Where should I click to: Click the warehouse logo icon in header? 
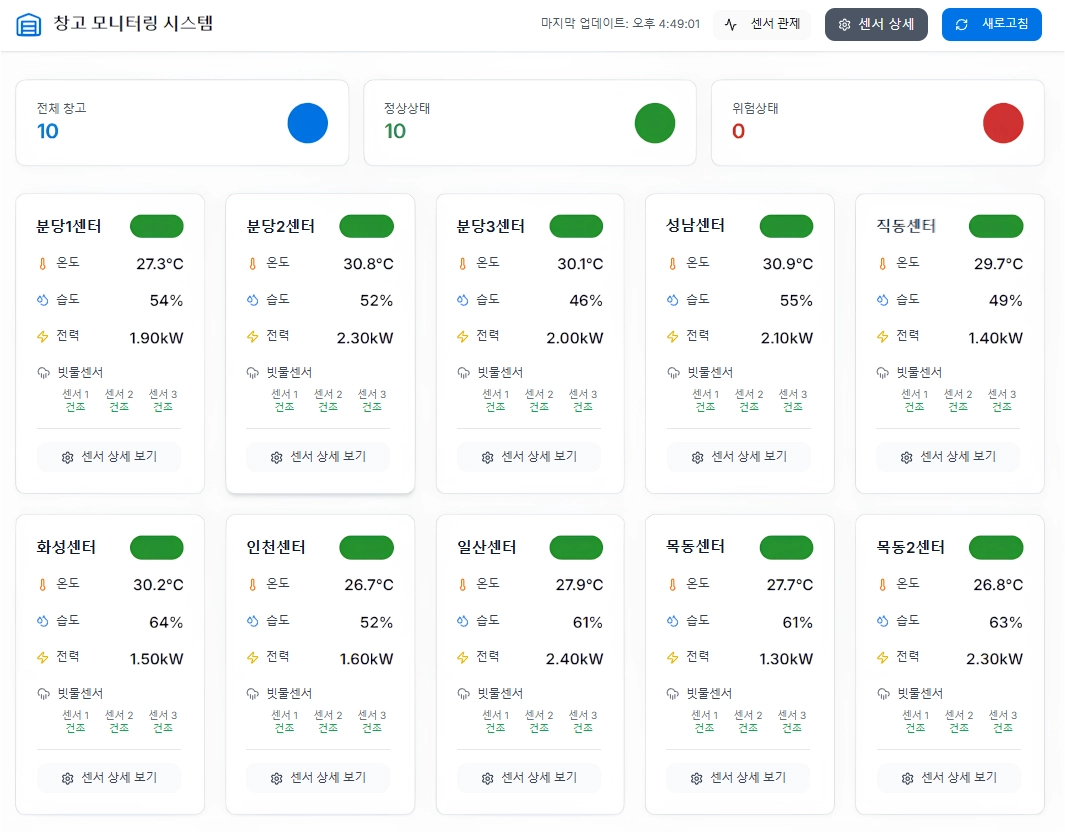click(x=29, y=24)
